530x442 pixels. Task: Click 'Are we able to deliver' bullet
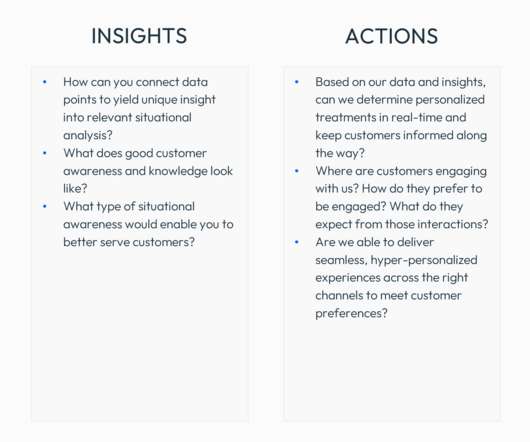click(396, 277)
